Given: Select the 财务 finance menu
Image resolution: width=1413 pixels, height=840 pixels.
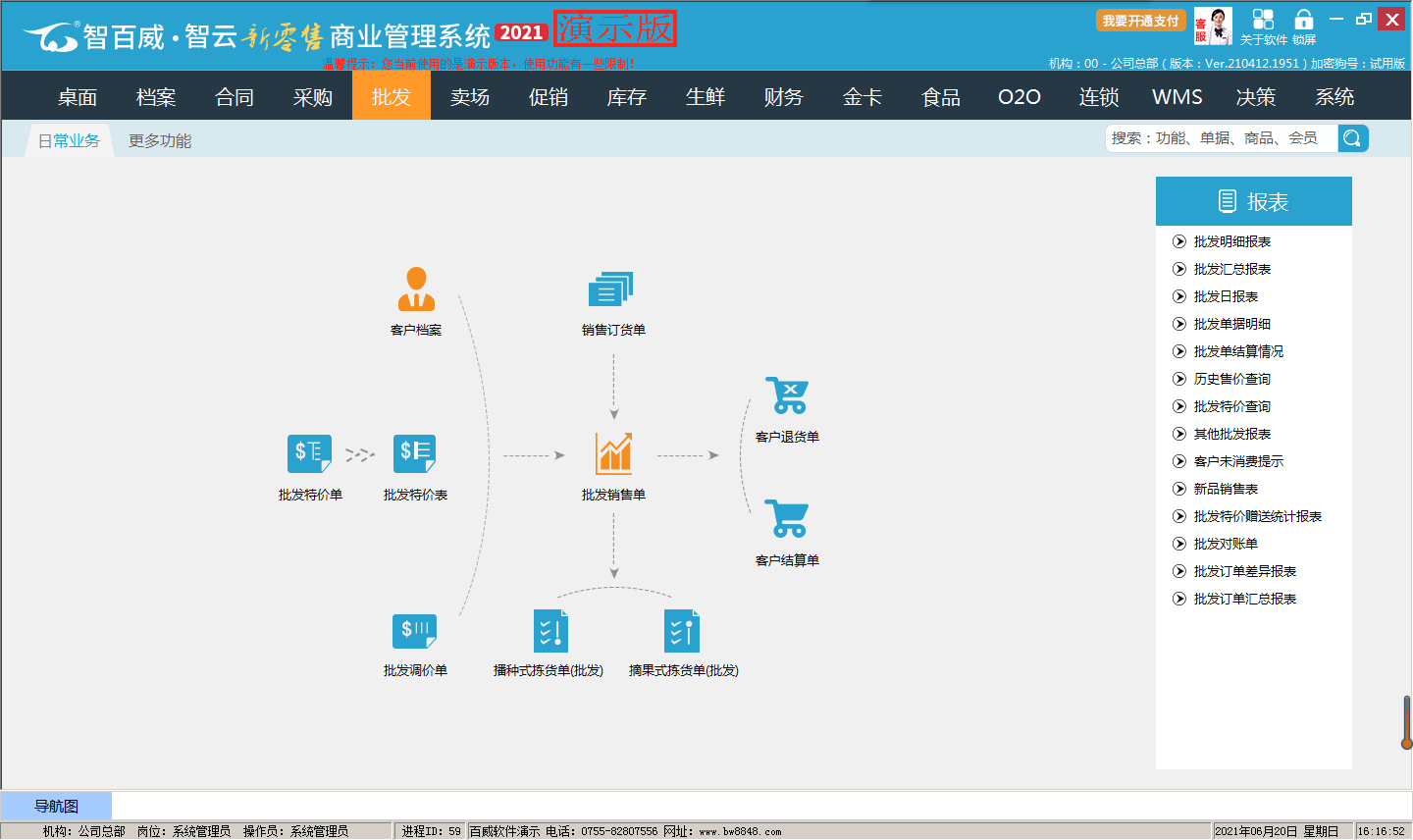Looking at the screenshot, I should coord(784,97).
